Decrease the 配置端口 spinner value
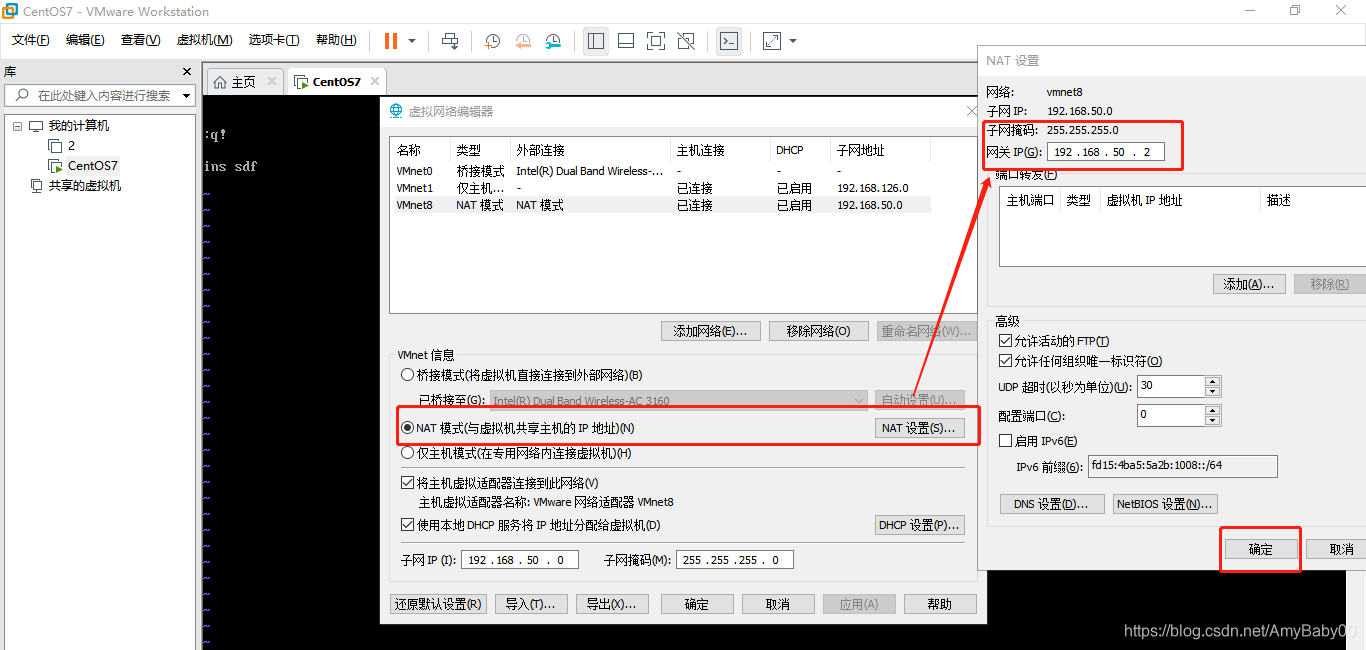This screenshot has width=1366, height=650. tap(1213, 420)
